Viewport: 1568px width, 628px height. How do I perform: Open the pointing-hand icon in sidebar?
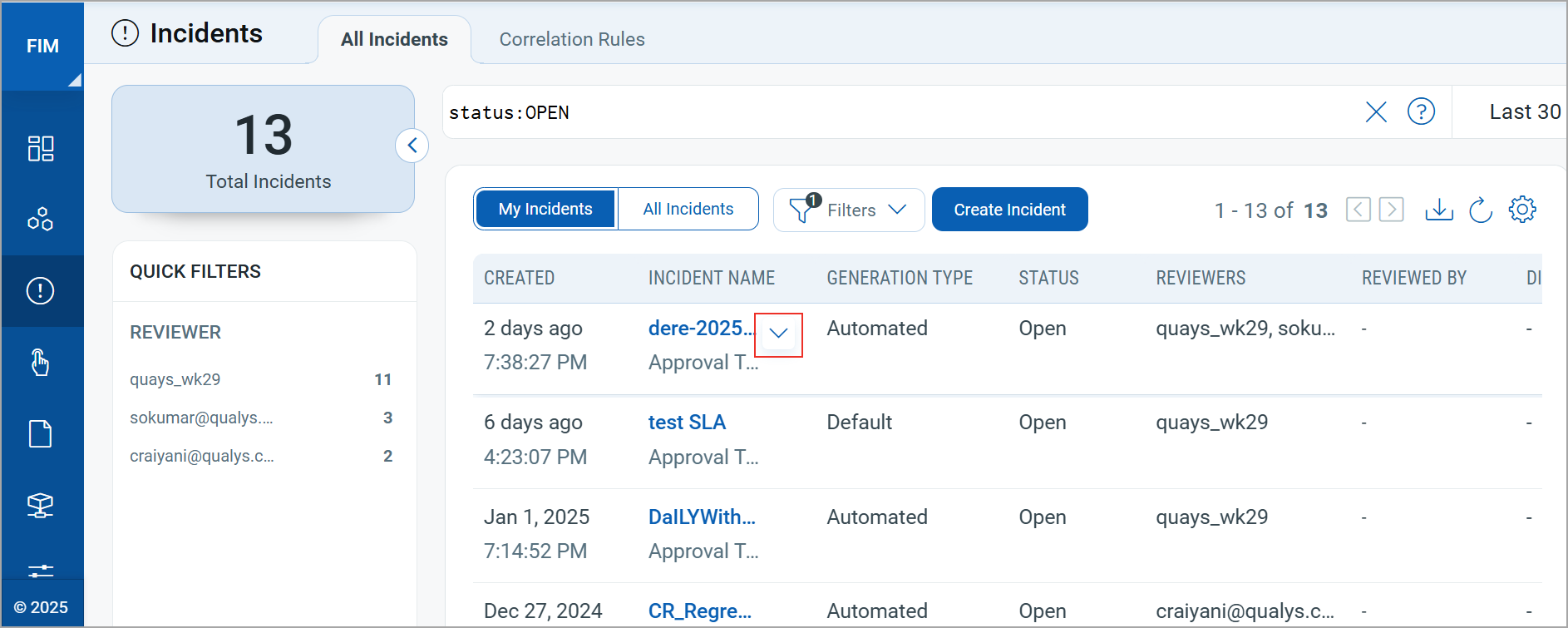click(41, 363)
